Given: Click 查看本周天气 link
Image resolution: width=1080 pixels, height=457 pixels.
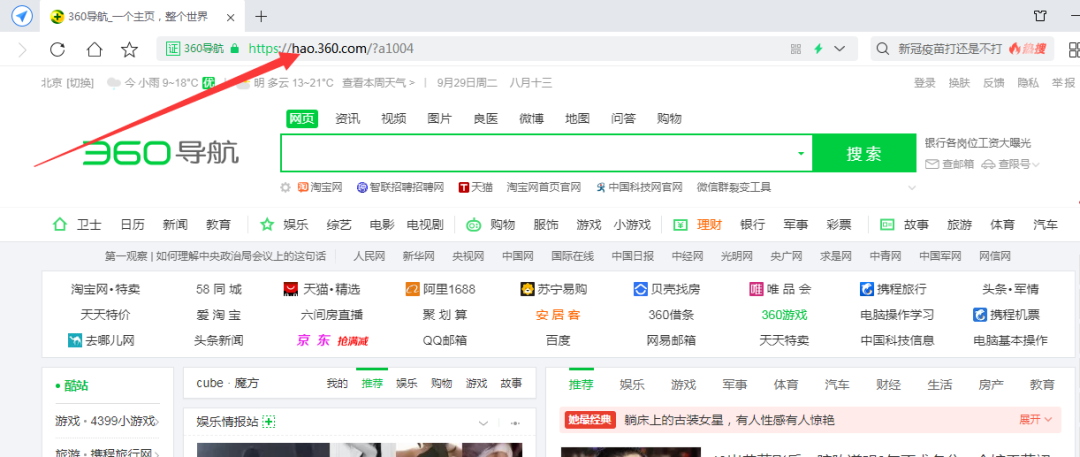Looking at the screenshot, I should pyautogui.click(x=378, y=83).
